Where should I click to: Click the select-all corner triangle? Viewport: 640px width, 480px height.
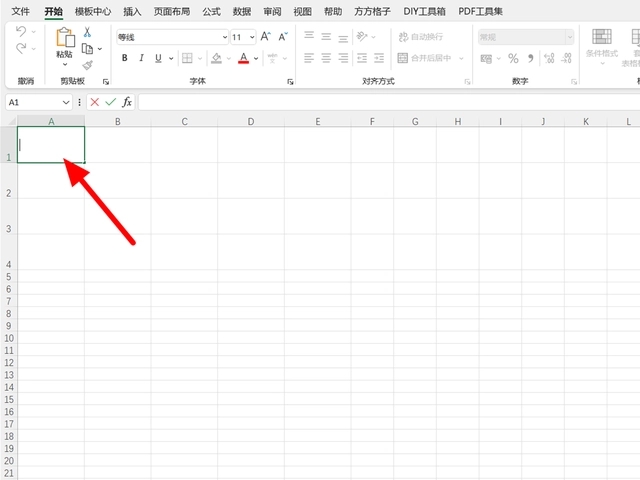(11, 121)
